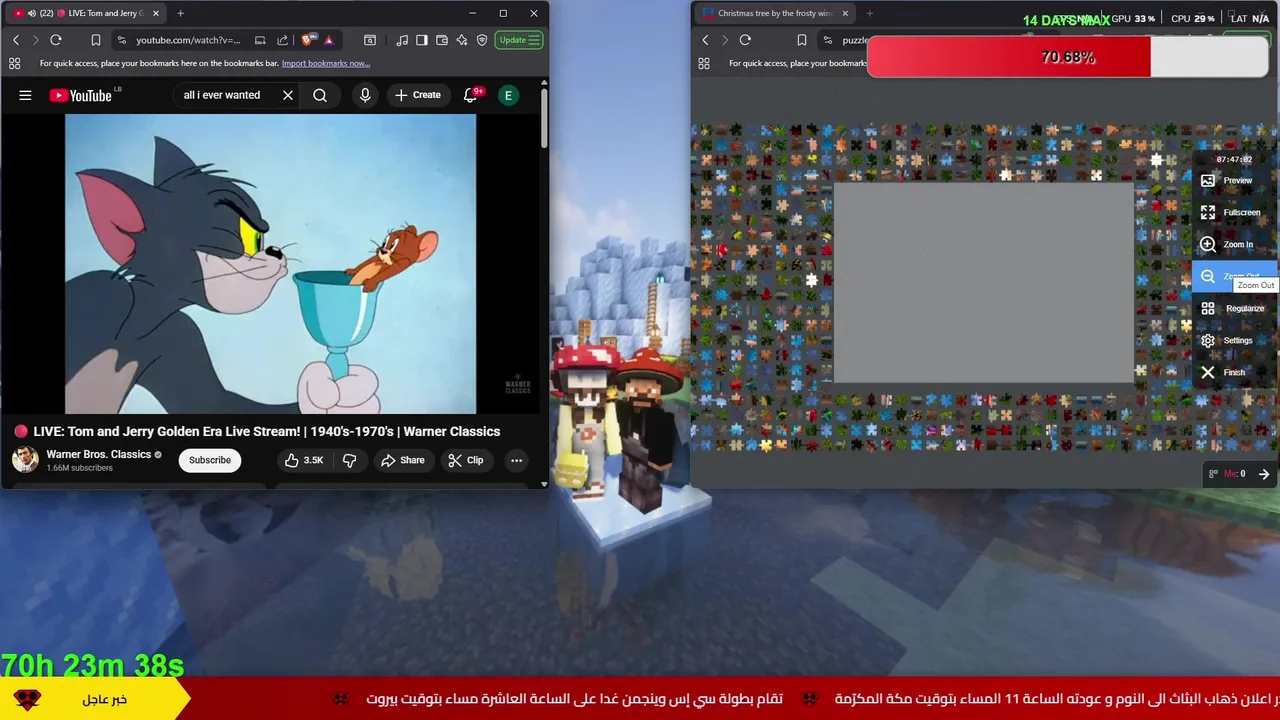The image size is (1280, 720).
Task: Open the YouTube hamburger guide menu
Action: pyautogui.click(x=25, y=95)
